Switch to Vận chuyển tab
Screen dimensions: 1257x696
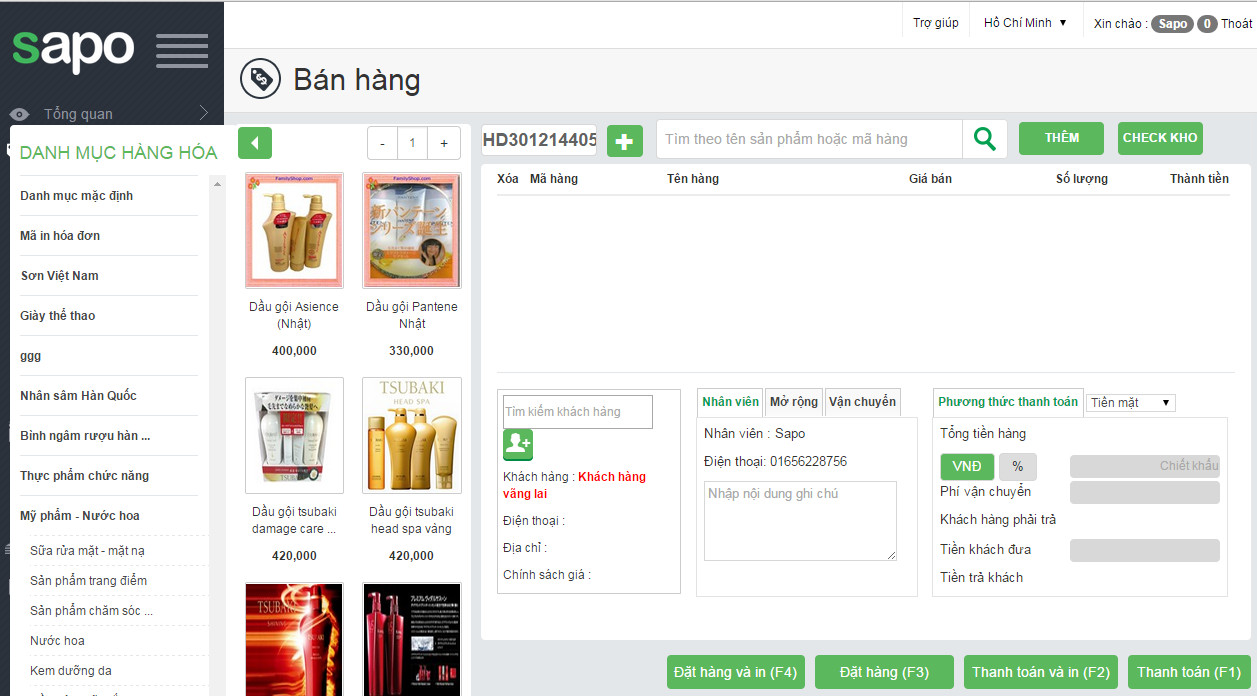pos(862,402)
